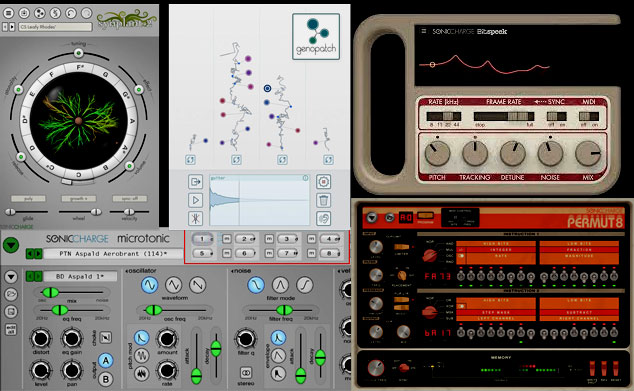The image size is (634, 391).
Task: Click the Synplant 'growth' mode button
Action: (78, 199)
